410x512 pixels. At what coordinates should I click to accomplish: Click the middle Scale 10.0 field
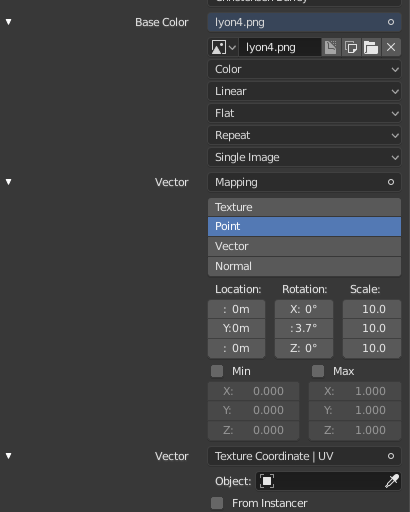click(x=372, y=328)
